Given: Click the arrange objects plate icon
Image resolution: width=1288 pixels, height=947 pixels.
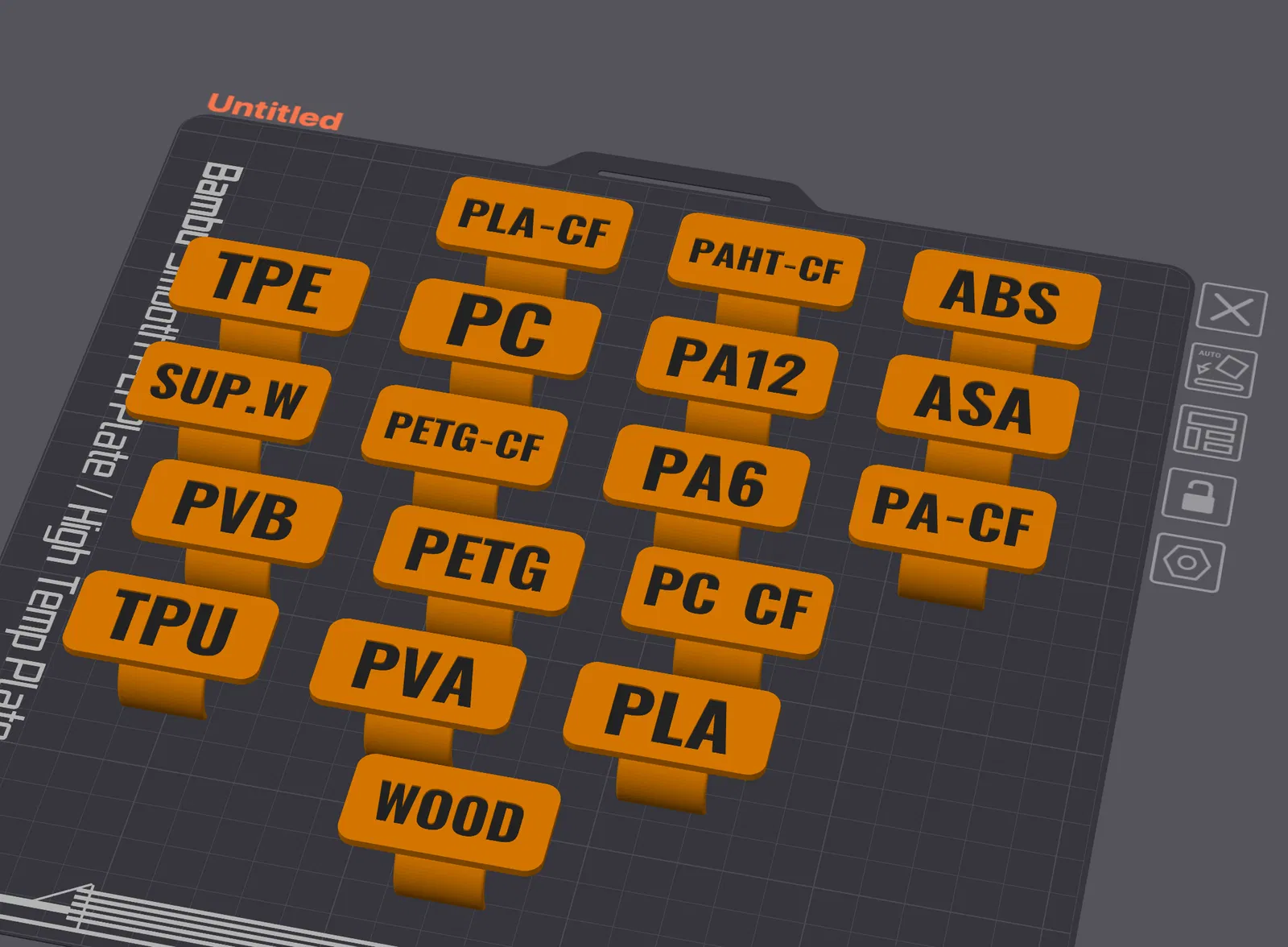Looking at the screenshot, I should click(x=1210, y=434).
